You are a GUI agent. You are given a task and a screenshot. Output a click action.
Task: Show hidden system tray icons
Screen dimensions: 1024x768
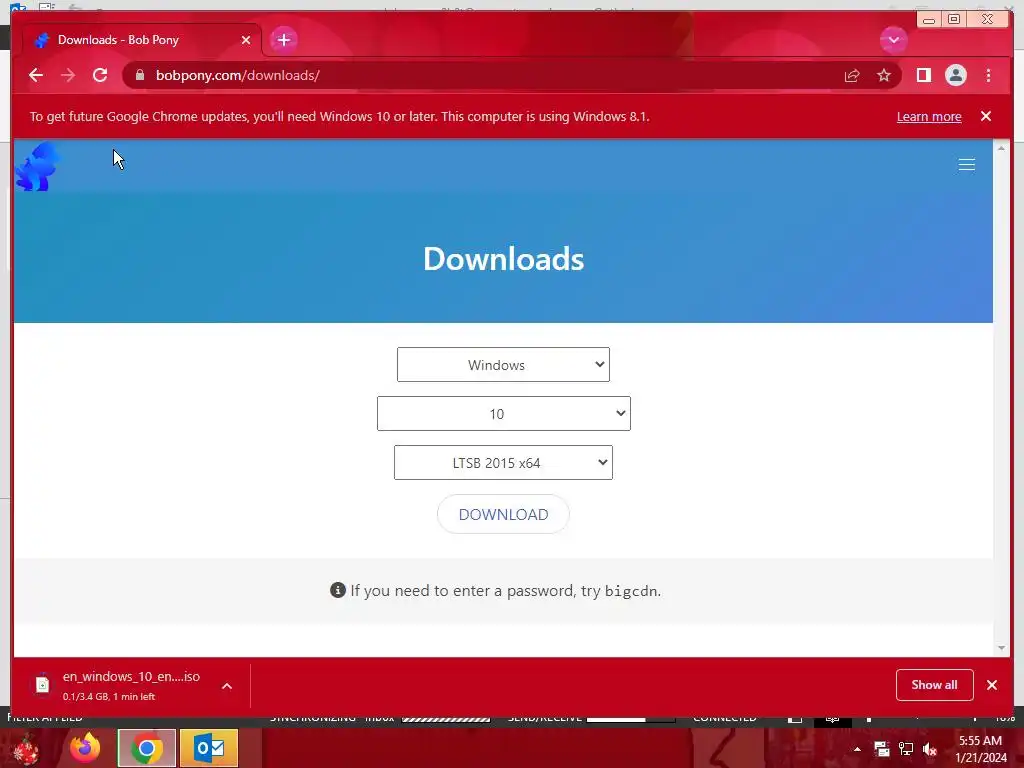[x=857, y=749]
